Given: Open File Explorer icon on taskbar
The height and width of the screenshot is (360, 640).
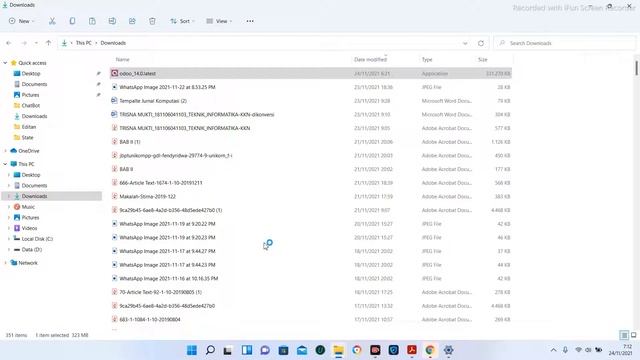Looking at the screenshot, I should coord(338,350).
